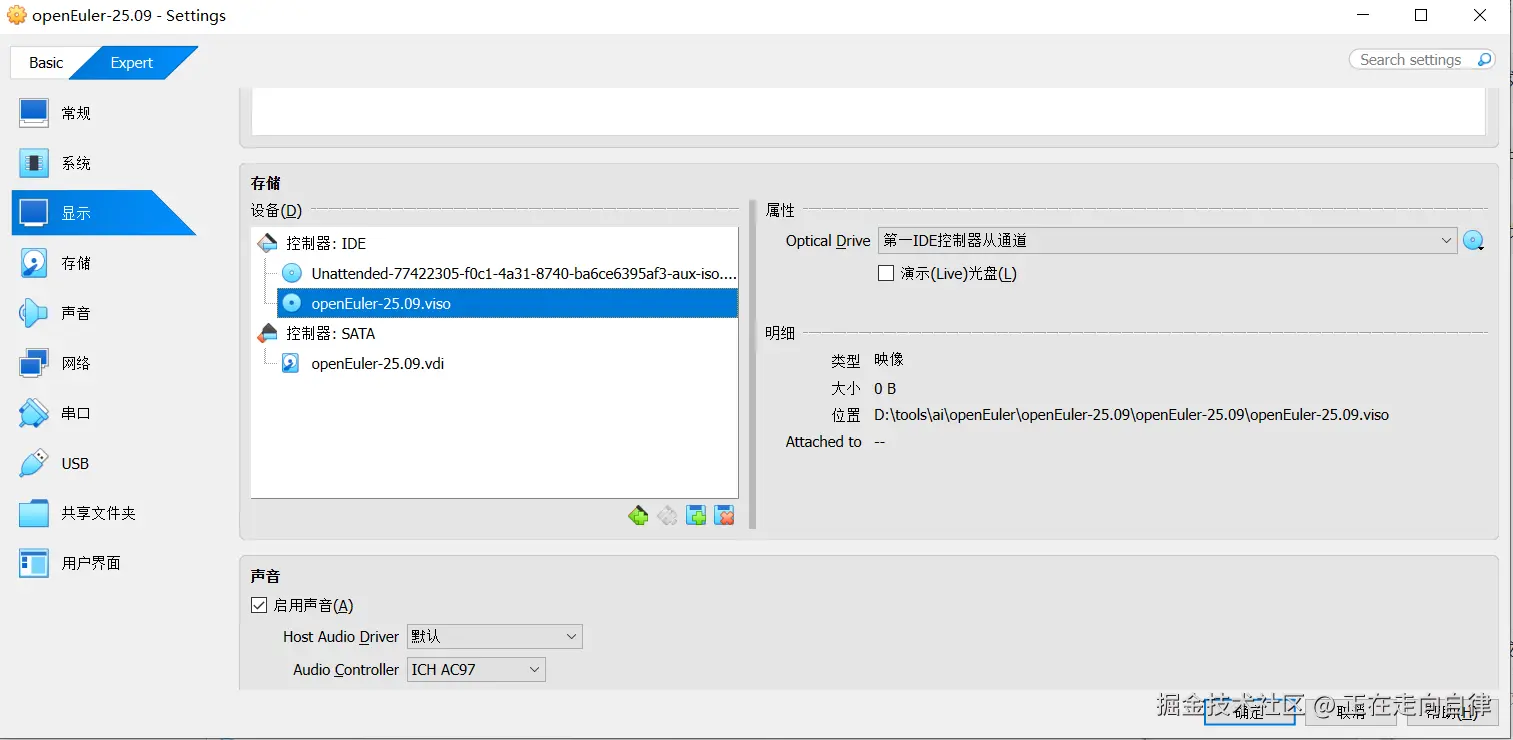This screenshot has width=1513, height=740.
Task: Minimize the Settings window
Action: 1362,15
